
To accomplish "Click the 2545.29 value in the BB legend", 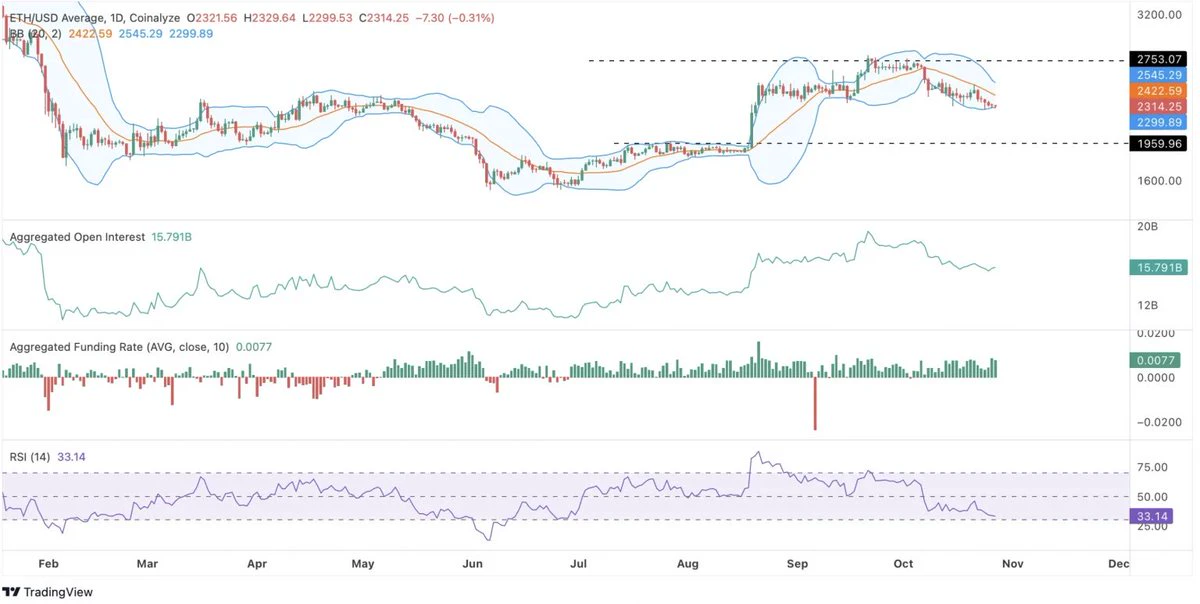I will (140, 34).
